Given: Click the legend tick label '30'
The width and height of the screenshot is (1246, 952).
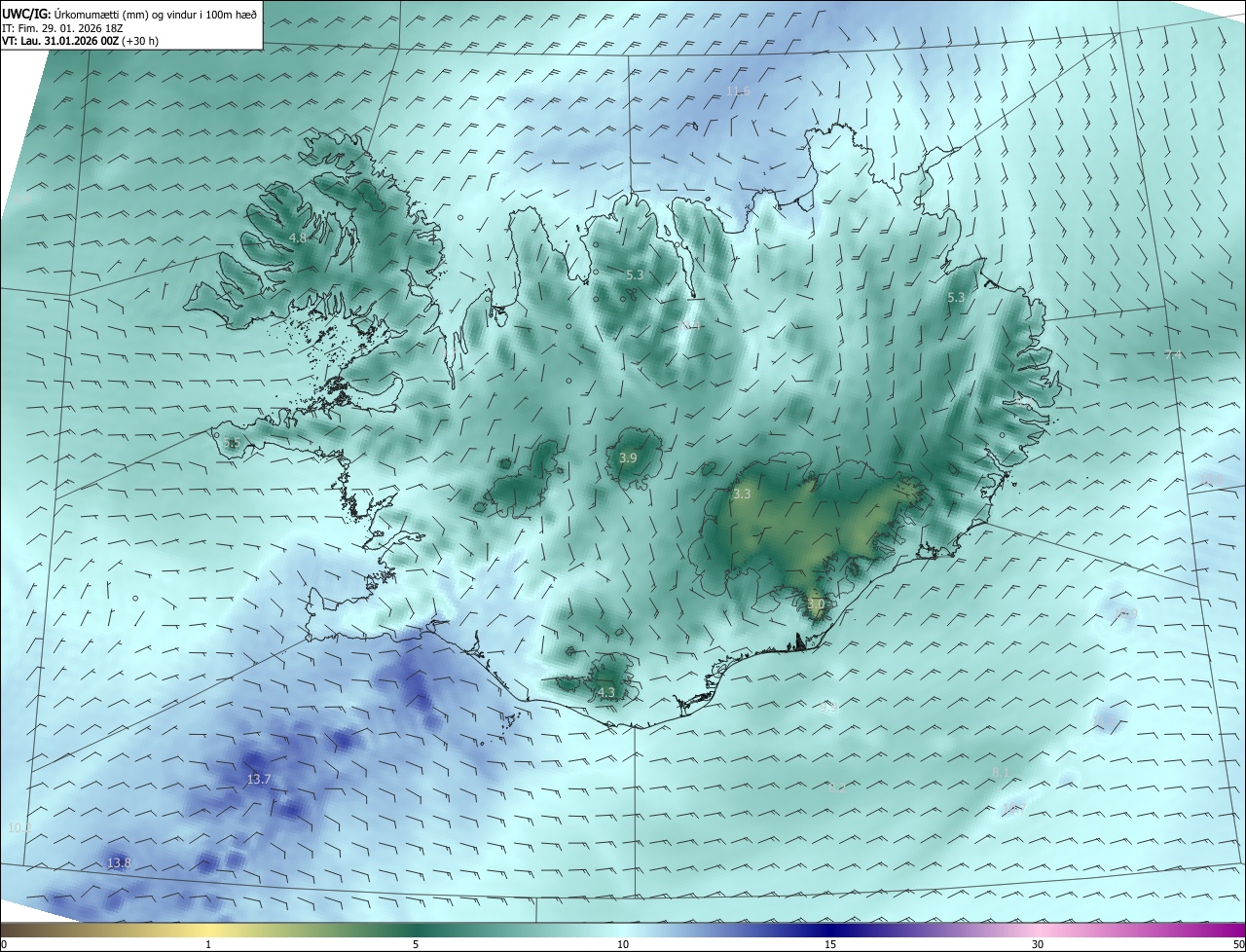Looking at the screenshot, I should 1038,944.
